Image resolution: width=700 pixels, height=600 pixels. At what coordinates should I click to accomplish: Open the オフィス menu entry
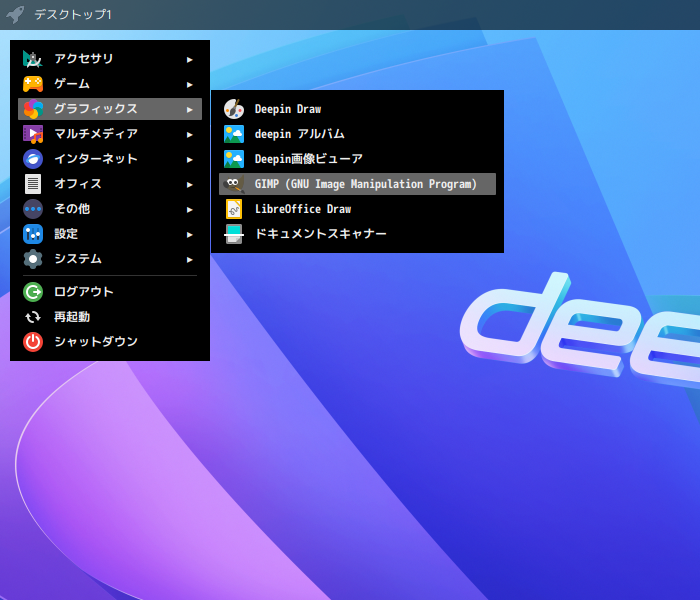(110, 184)
